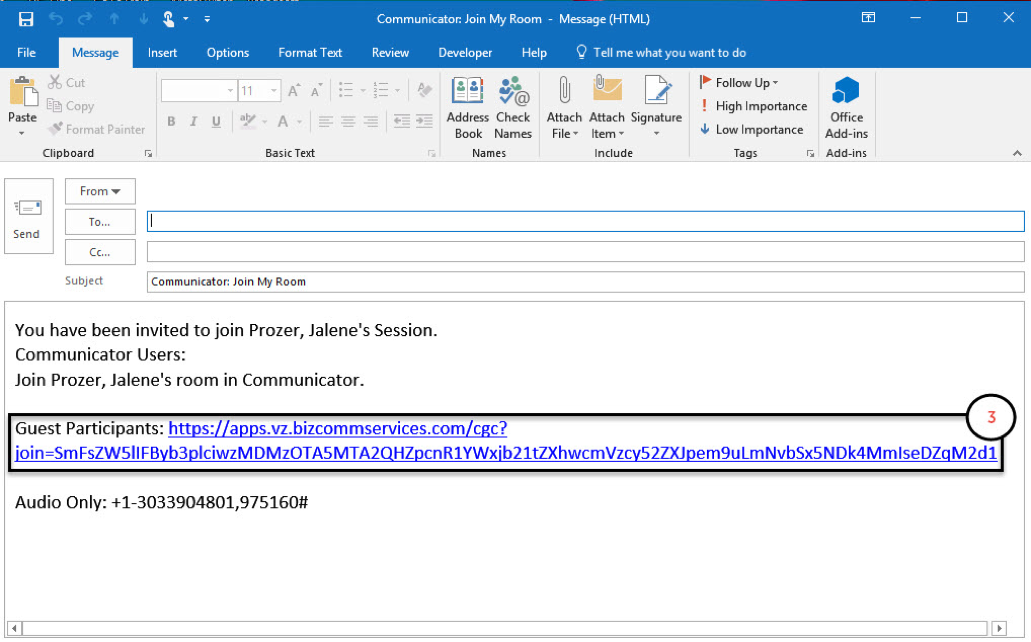Screen dimensions: 1031x642
Task: Click the Redo arrow in title bar
Action: point(85,19)
